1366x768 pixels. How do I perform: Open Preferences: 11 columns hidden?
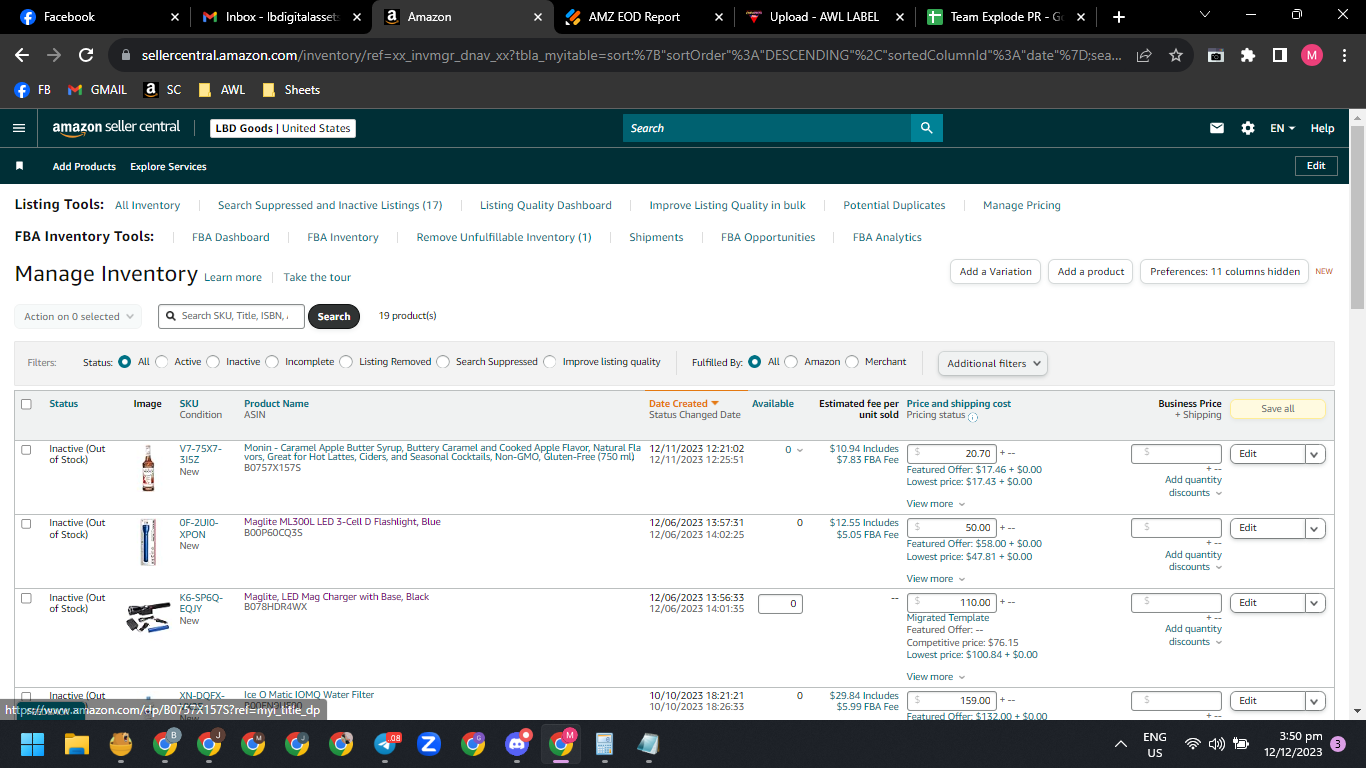pyautogui.click(x=1224, y=272)
